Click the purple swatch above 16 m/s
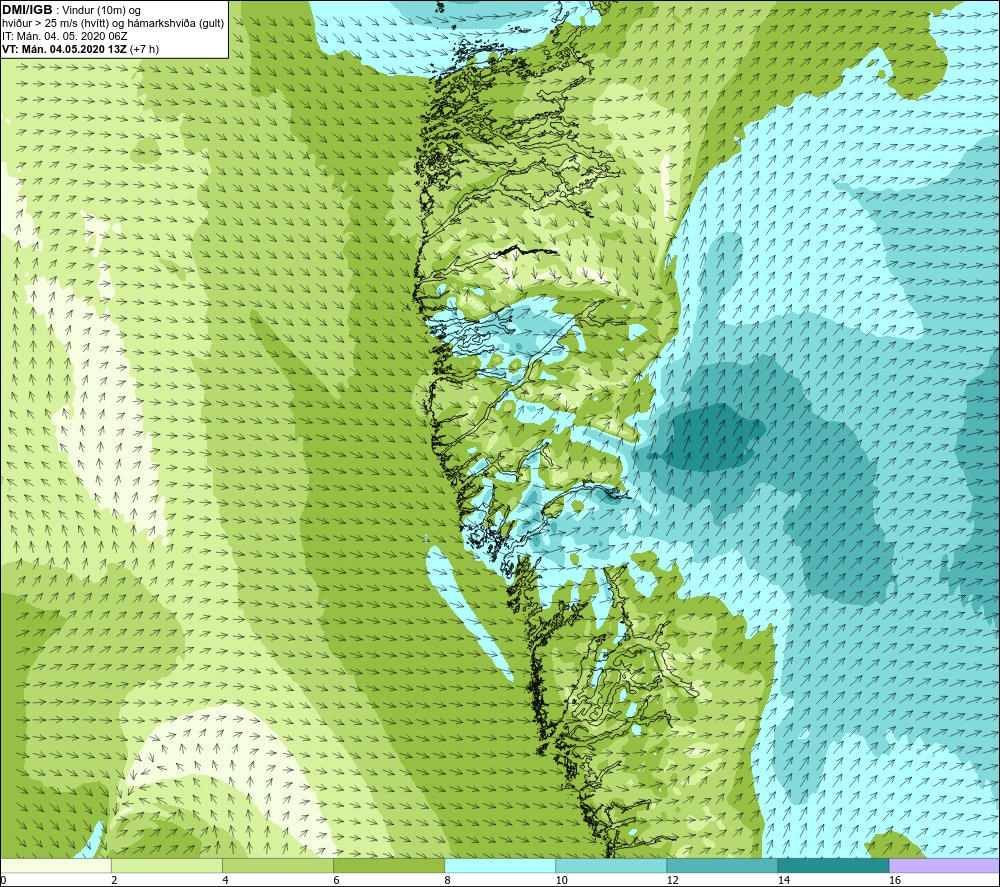The width and height of the screenshot is (1000, 887). [944, 865]
